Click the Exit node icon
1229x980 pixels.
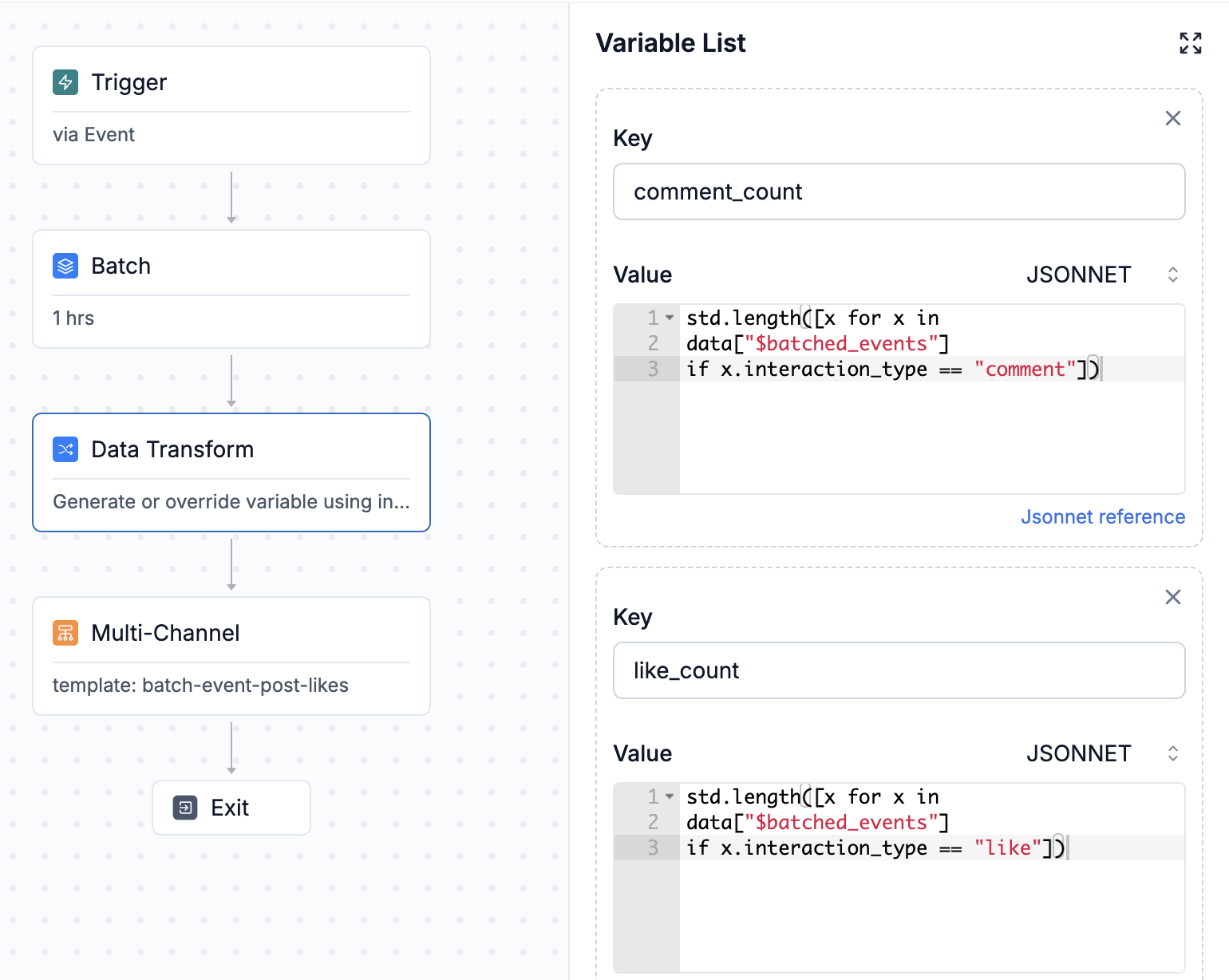[x=185, y=808]
